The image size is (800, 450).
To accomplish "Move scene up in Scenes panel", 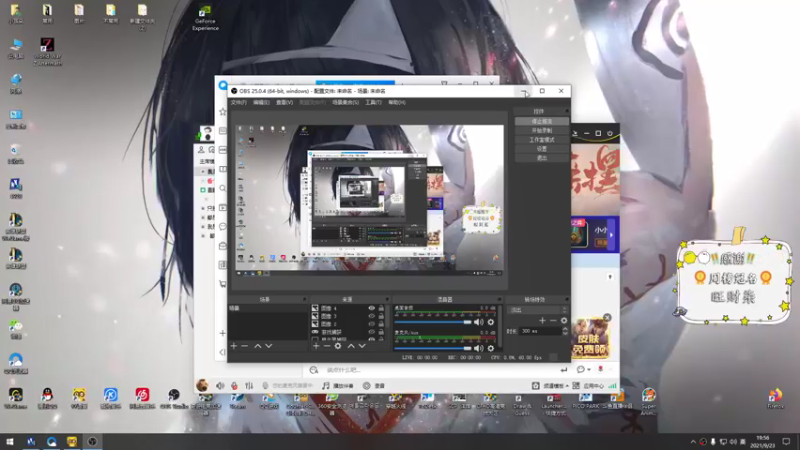I will [258, 346].
